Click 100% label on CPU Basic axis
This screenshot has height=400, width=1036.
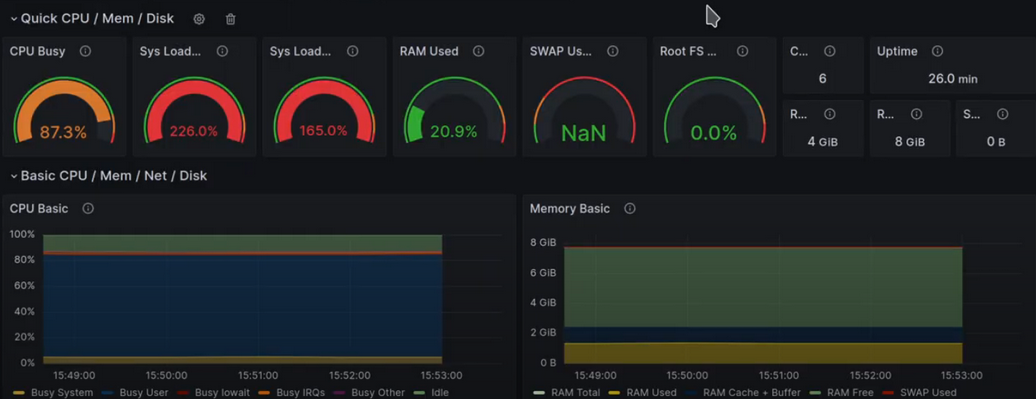[22, 234]
